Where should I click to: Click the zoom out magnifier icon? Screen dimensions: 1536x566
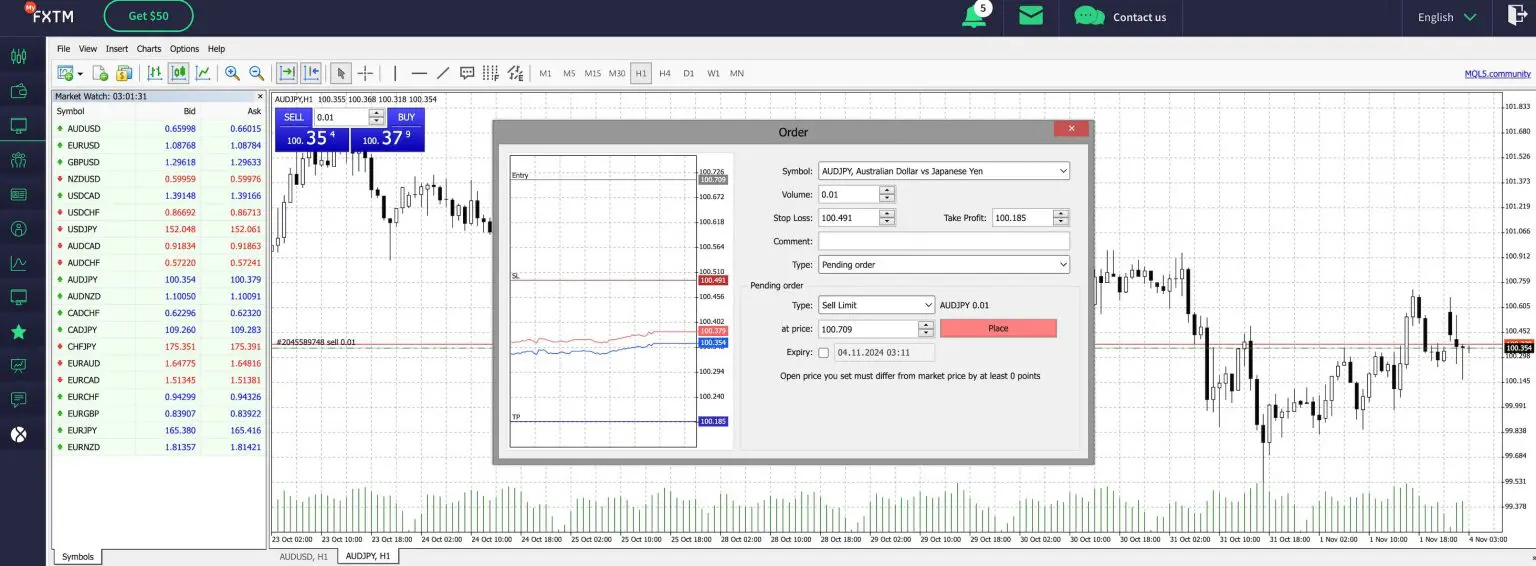(x=256, y=73)
